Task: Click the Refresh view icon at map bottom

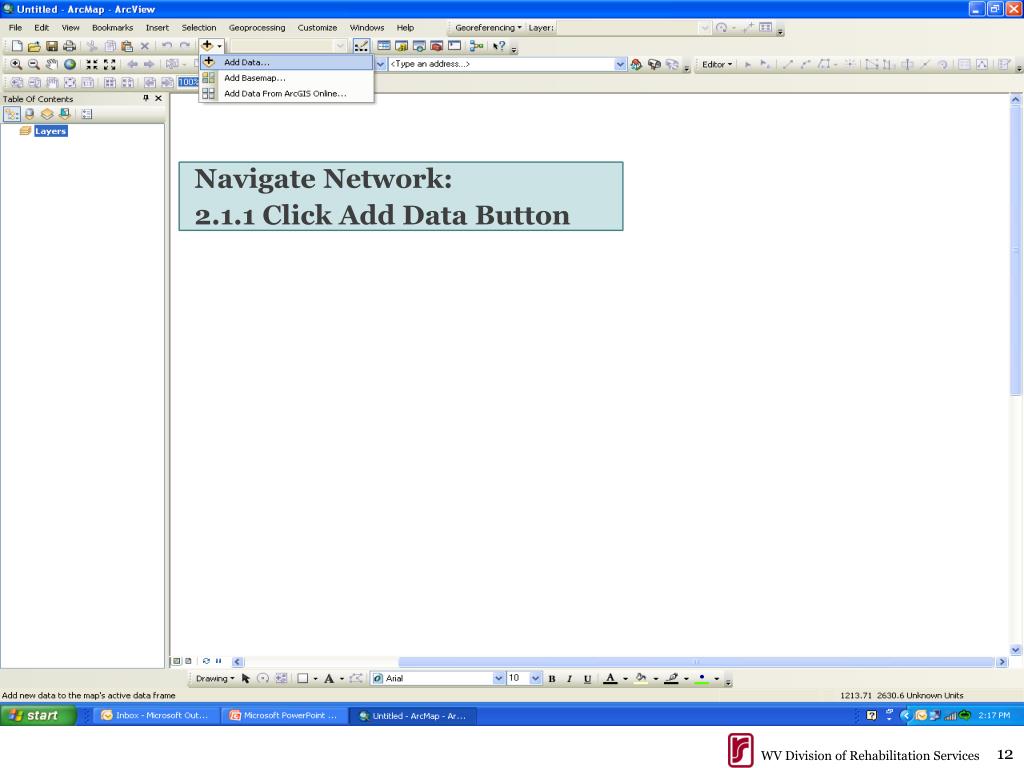Action: tap(206, 661)
